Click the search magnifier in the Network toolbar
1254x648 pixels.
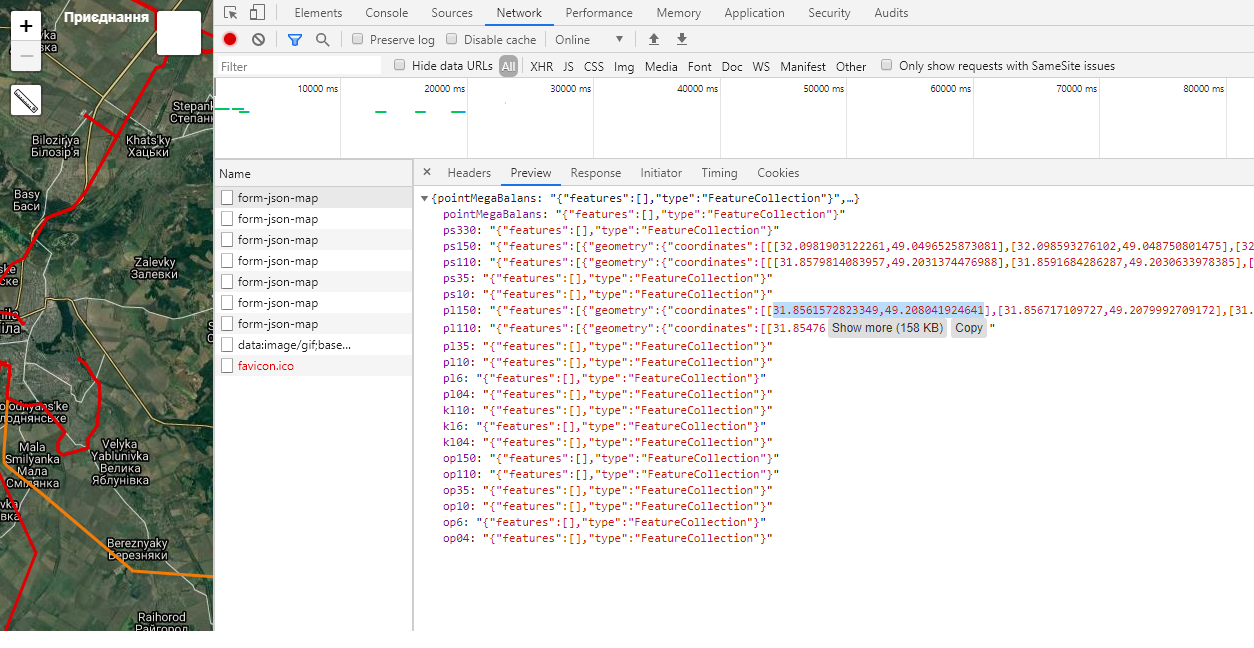pyautogui.click(x=320, y=38)
